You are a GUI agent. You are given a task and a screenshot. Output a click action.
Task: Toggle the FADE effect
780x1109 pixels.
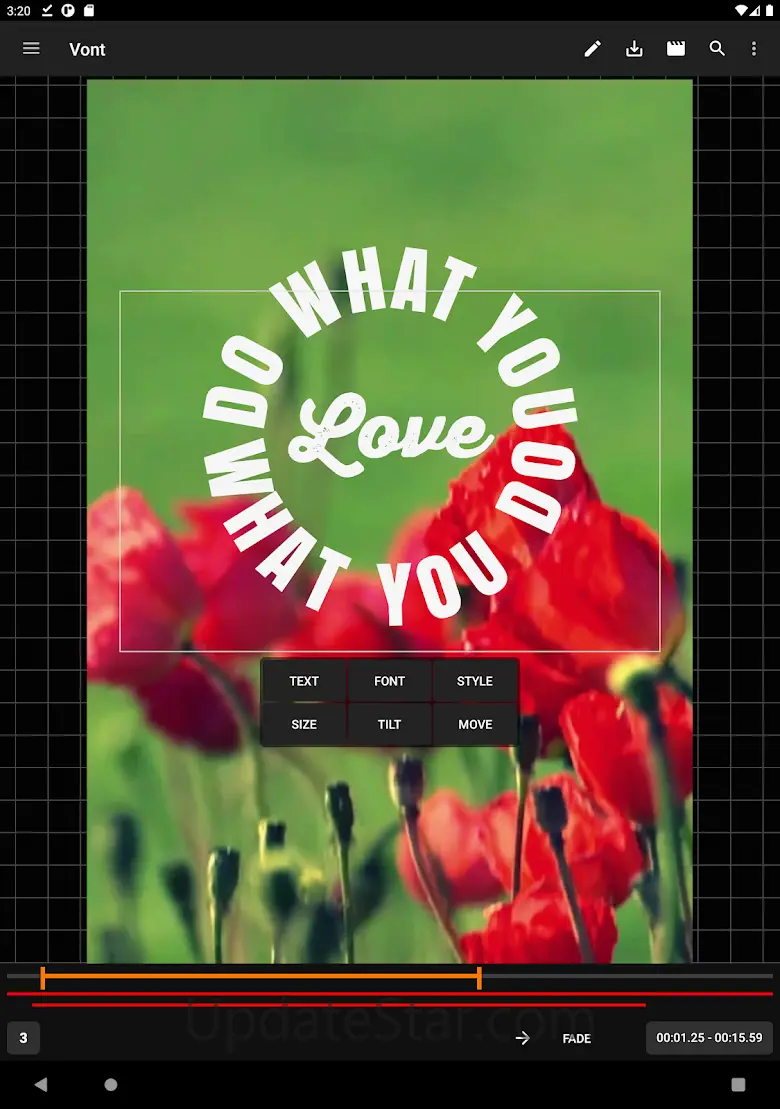(x=577, y=1038)
